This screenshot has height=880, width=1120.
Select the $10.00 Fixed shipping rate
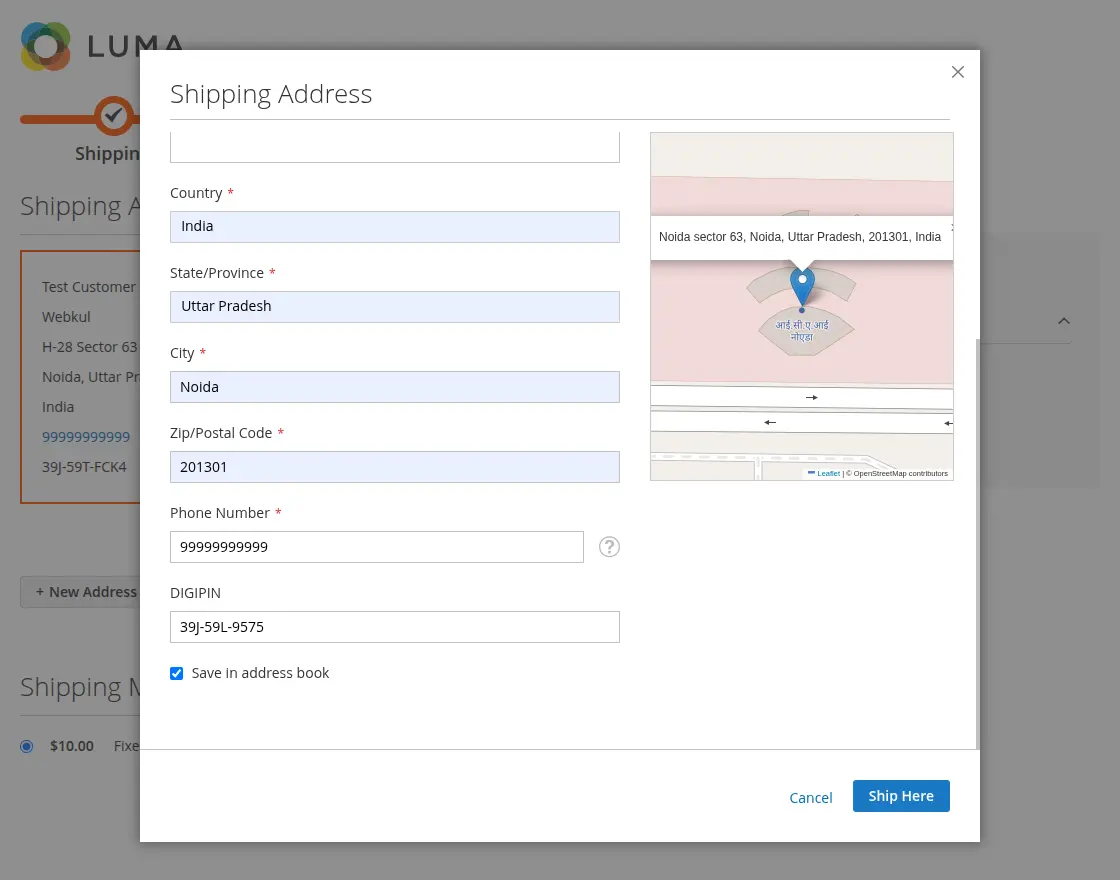27,746
